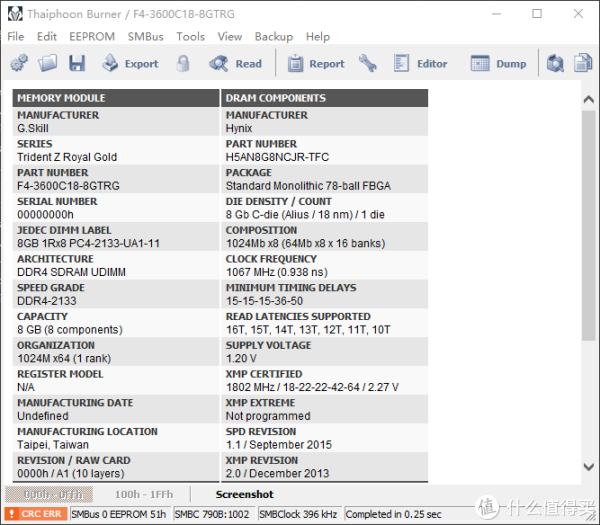Click the Not programmed XMP Extreme value
Image resolution: width=600 pixels, height=525 pixels.
coord(268,416)
